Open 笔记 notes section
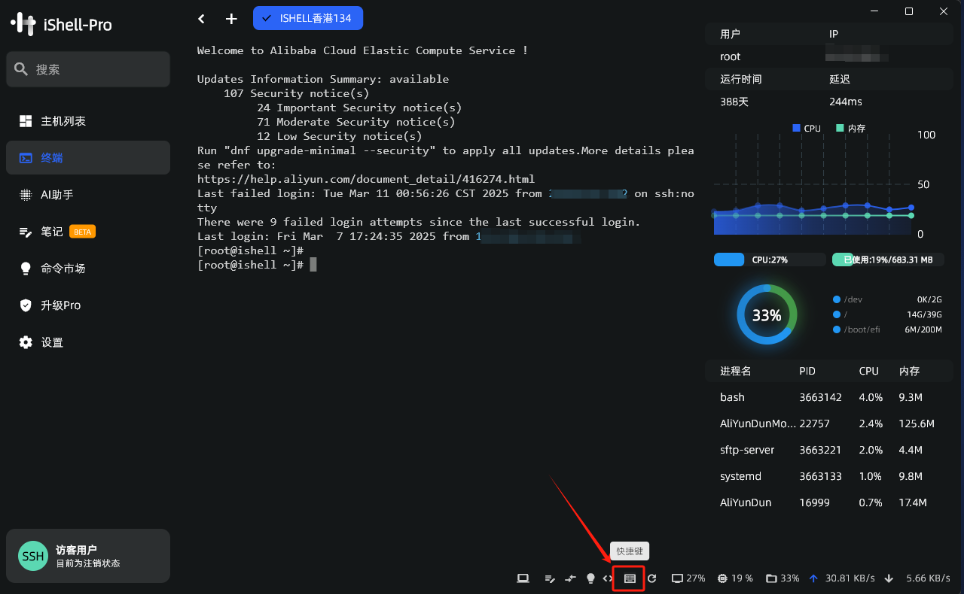This screenshot has width=964, height=594. (88, 232)
